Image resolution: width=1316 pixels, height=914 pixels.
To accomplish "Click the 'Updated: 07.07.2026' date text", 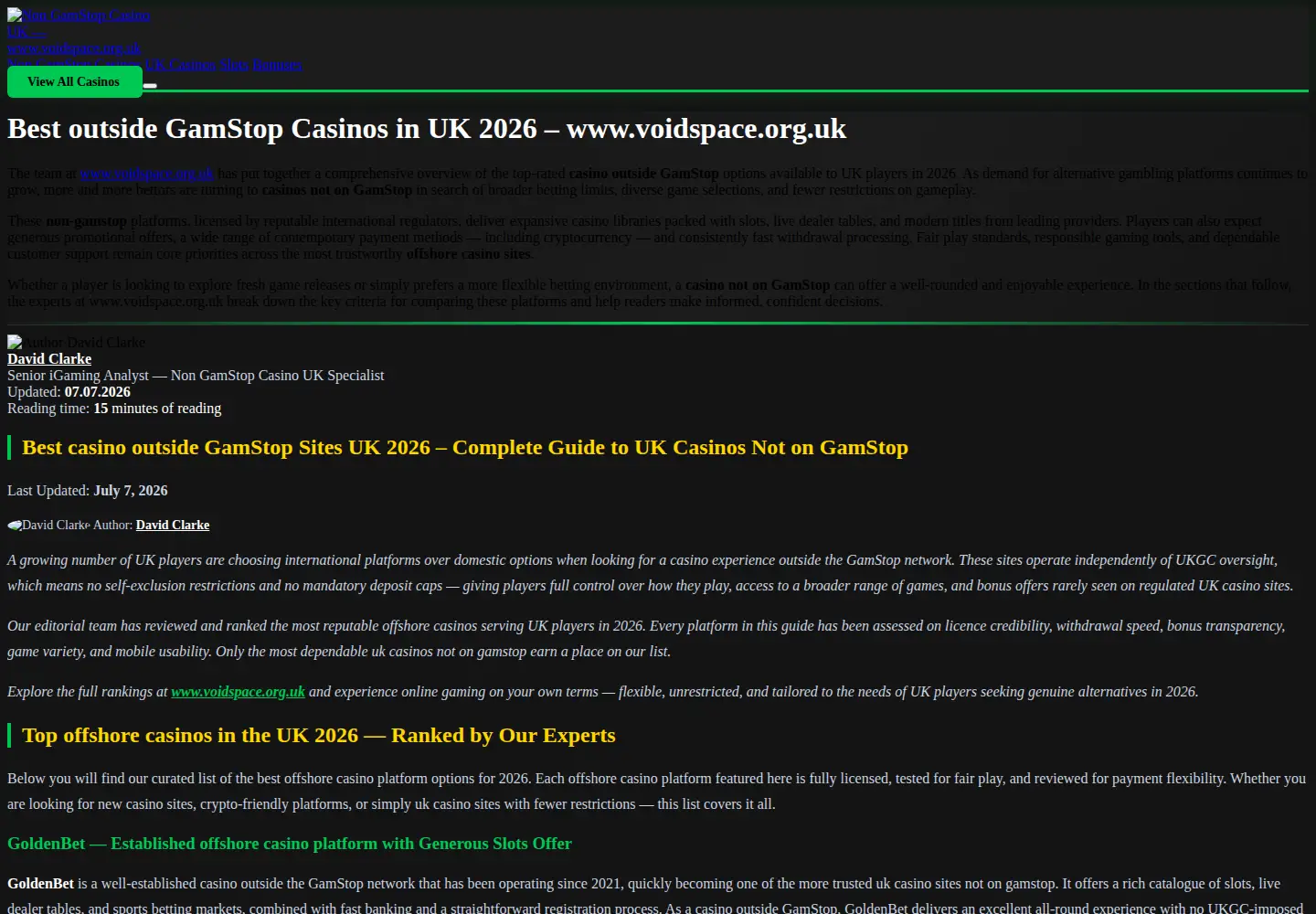I will pos(69,392).
